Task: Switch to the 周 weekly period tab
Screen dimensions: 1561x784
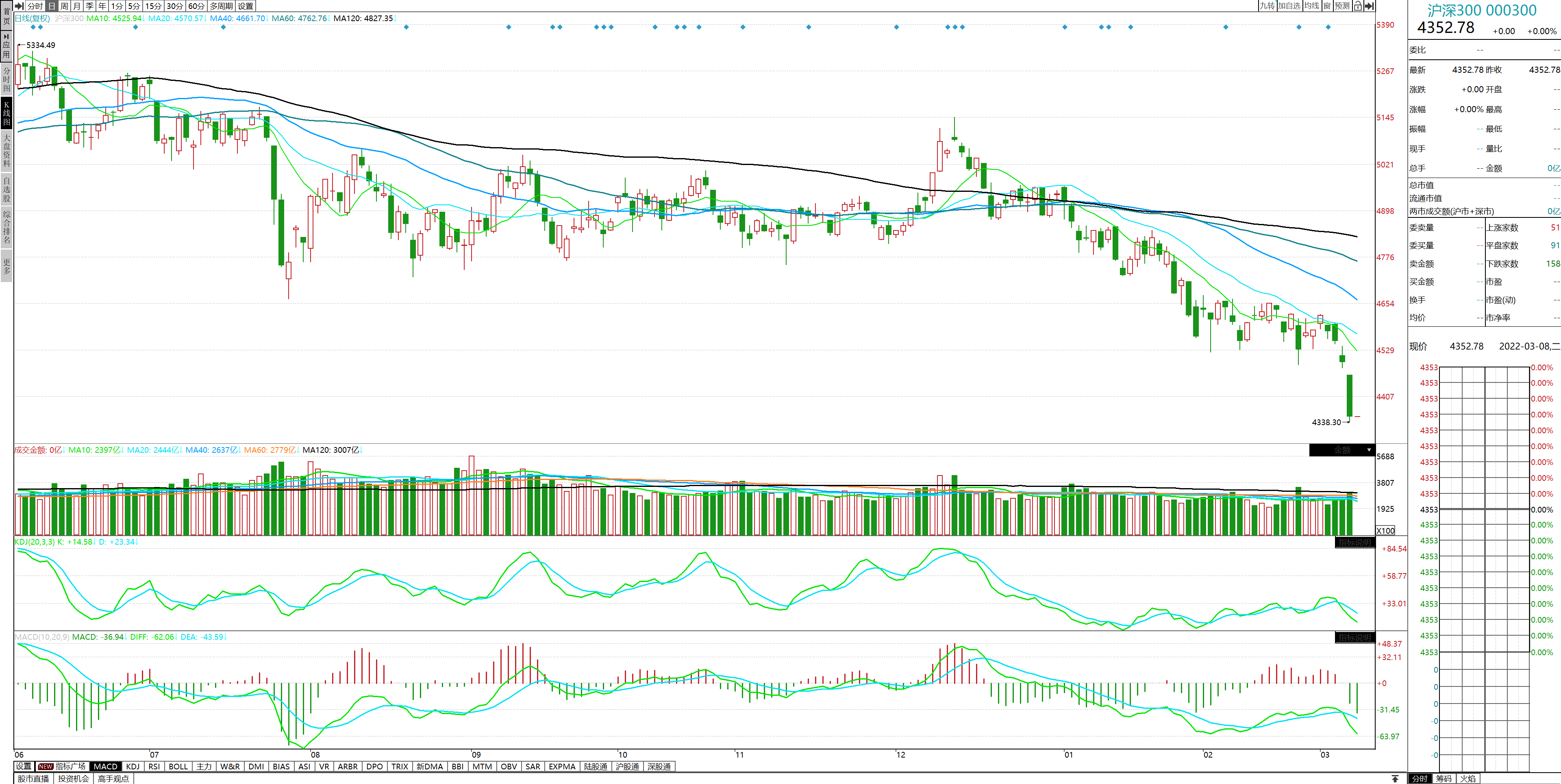Action: (64, 6)
